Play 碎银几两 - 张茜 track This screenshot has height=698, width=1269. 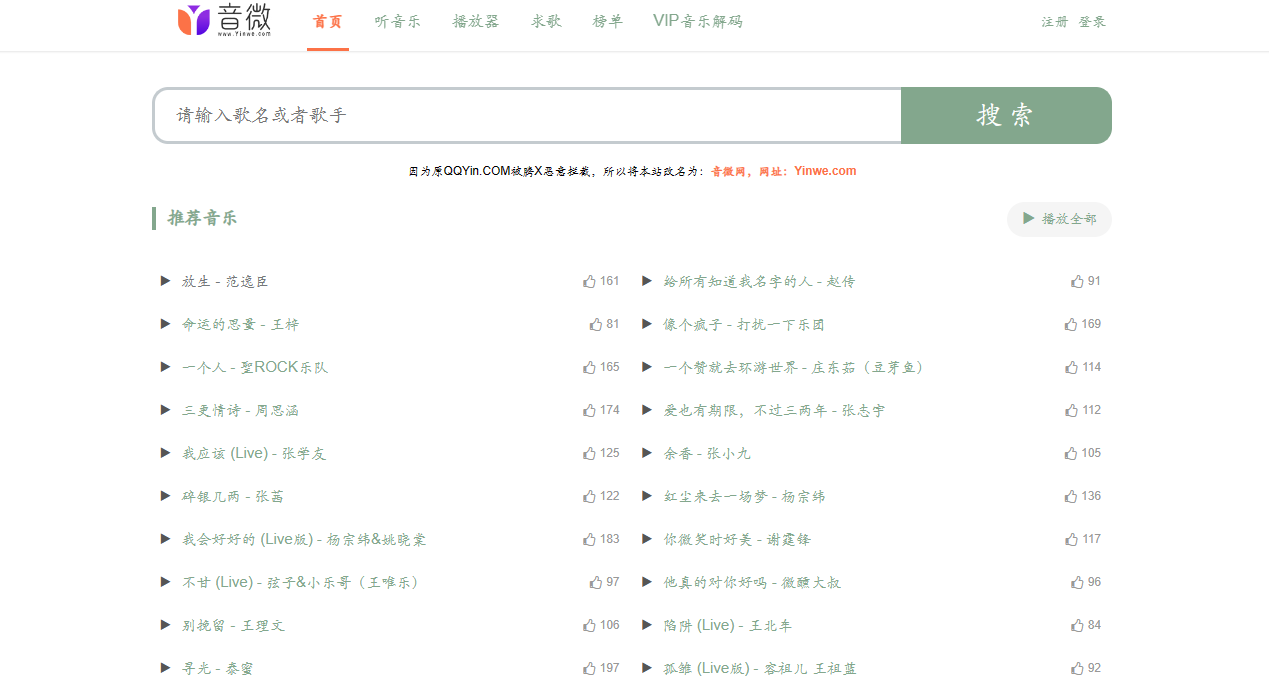165,496
